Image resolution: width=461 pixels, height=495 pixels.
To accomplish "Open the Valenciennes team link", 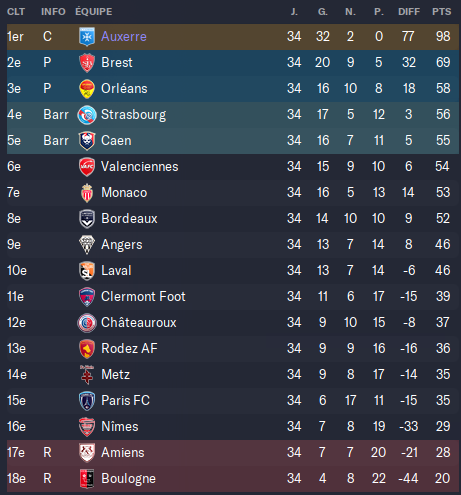I will (x=140, y=167).
